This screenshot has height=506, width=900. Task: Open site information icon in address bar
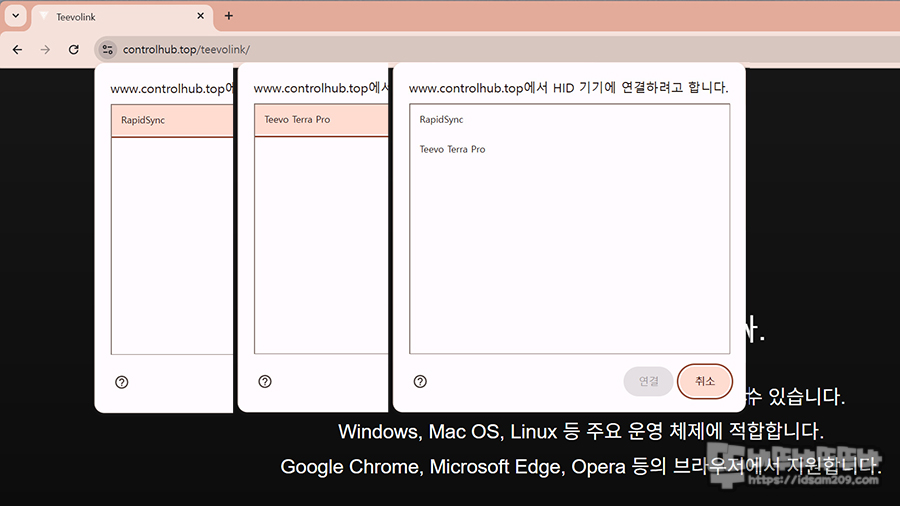(107, 50)
